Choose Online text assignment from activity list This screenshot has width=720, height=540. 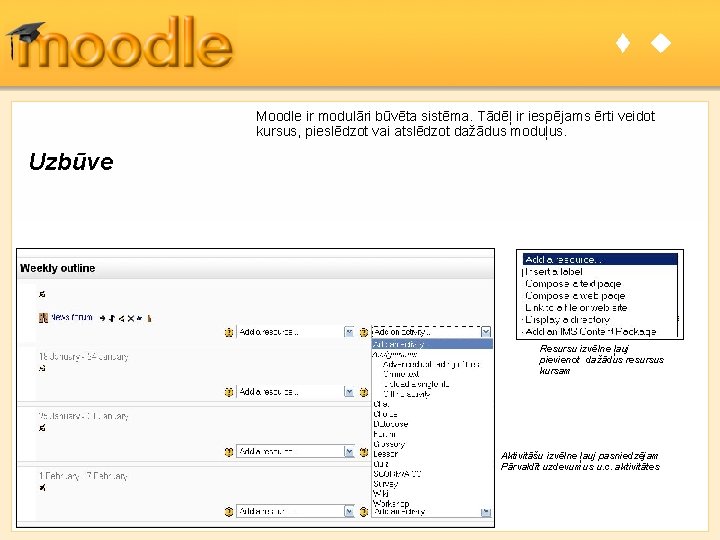tap(401, 374)
